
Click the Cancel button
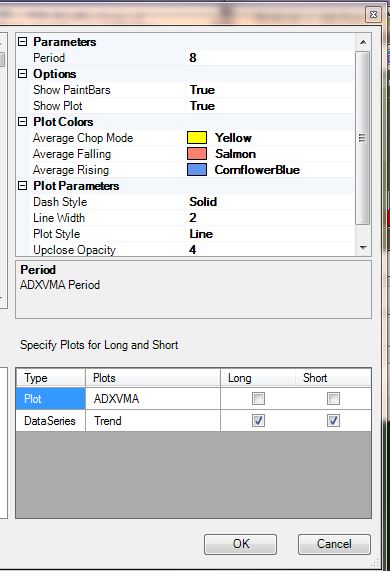point(334,544)
